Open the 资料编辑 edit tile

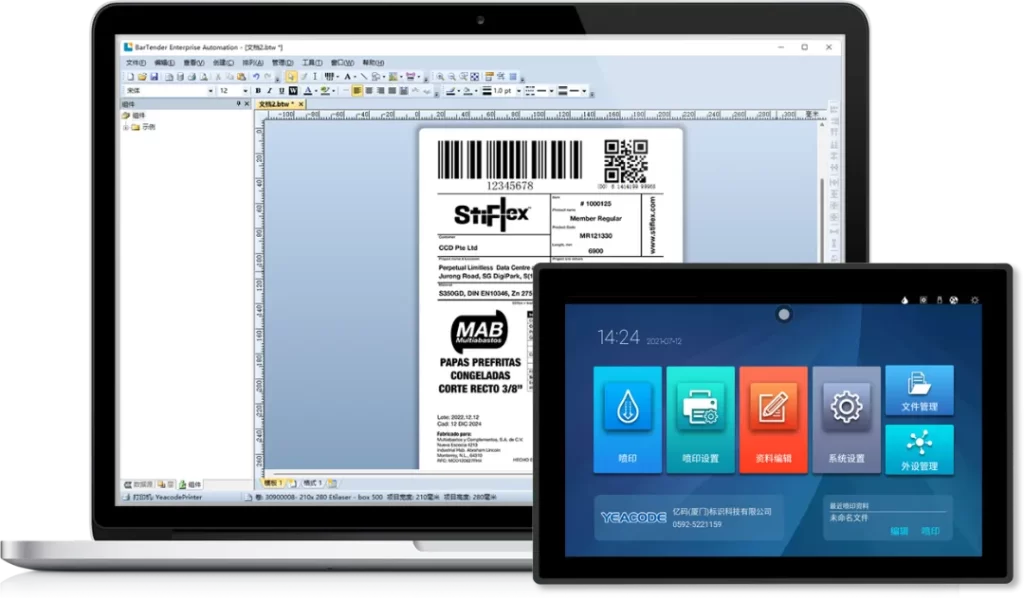click(x=773, y=418)
